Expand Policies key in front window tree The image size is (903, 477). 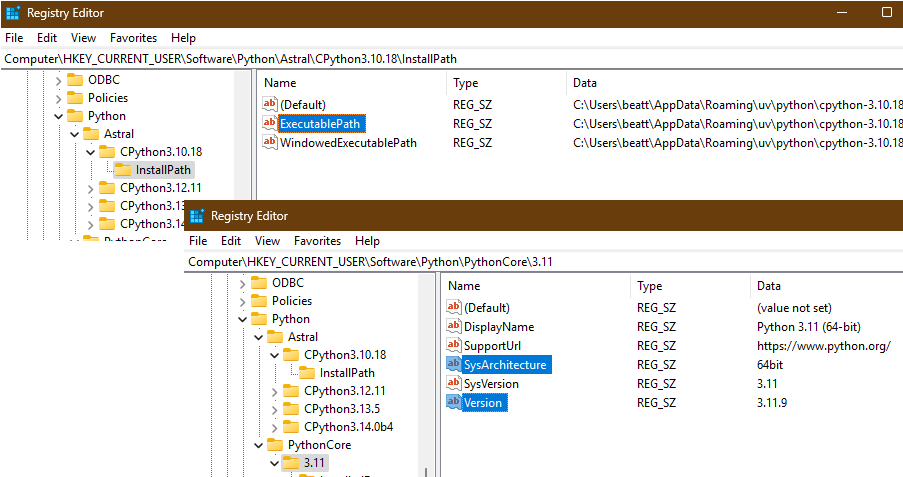(242, 301)
